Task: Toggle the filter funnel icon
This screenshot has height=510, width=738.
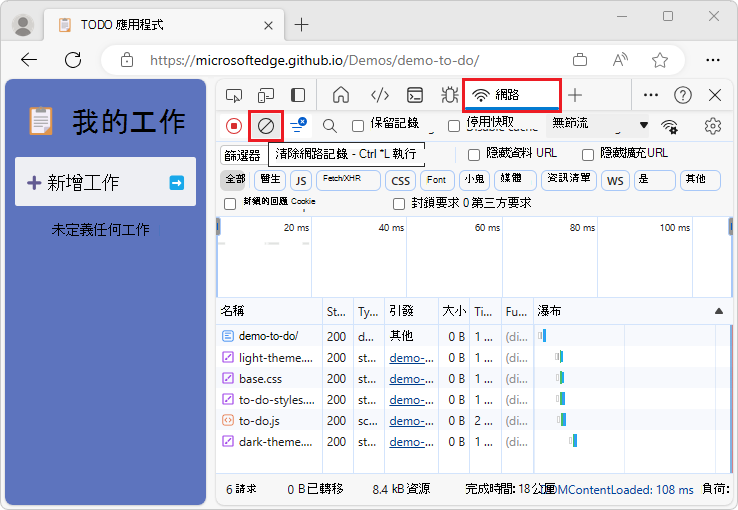Action: [298, 126]
